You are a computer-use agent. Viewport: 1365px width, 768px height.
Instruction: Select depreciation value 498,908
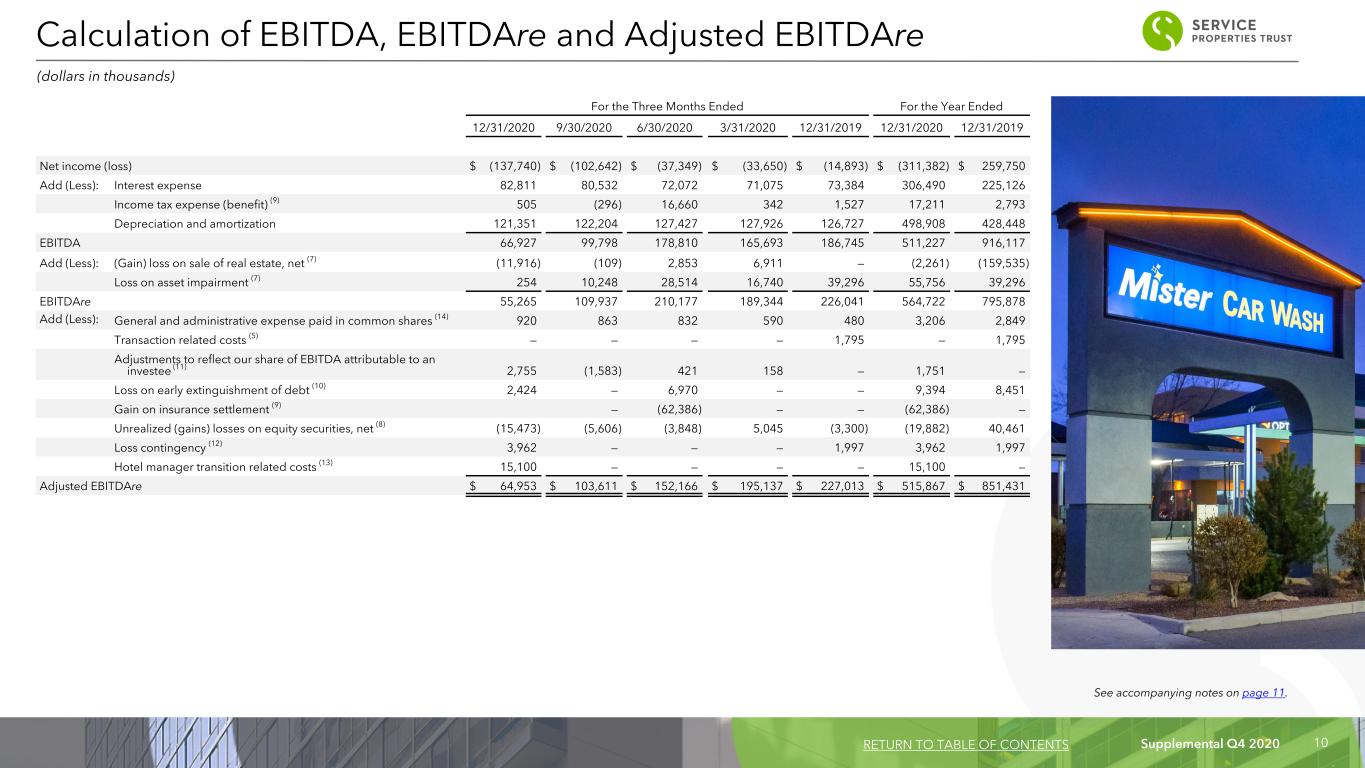(x=927, y=223)
